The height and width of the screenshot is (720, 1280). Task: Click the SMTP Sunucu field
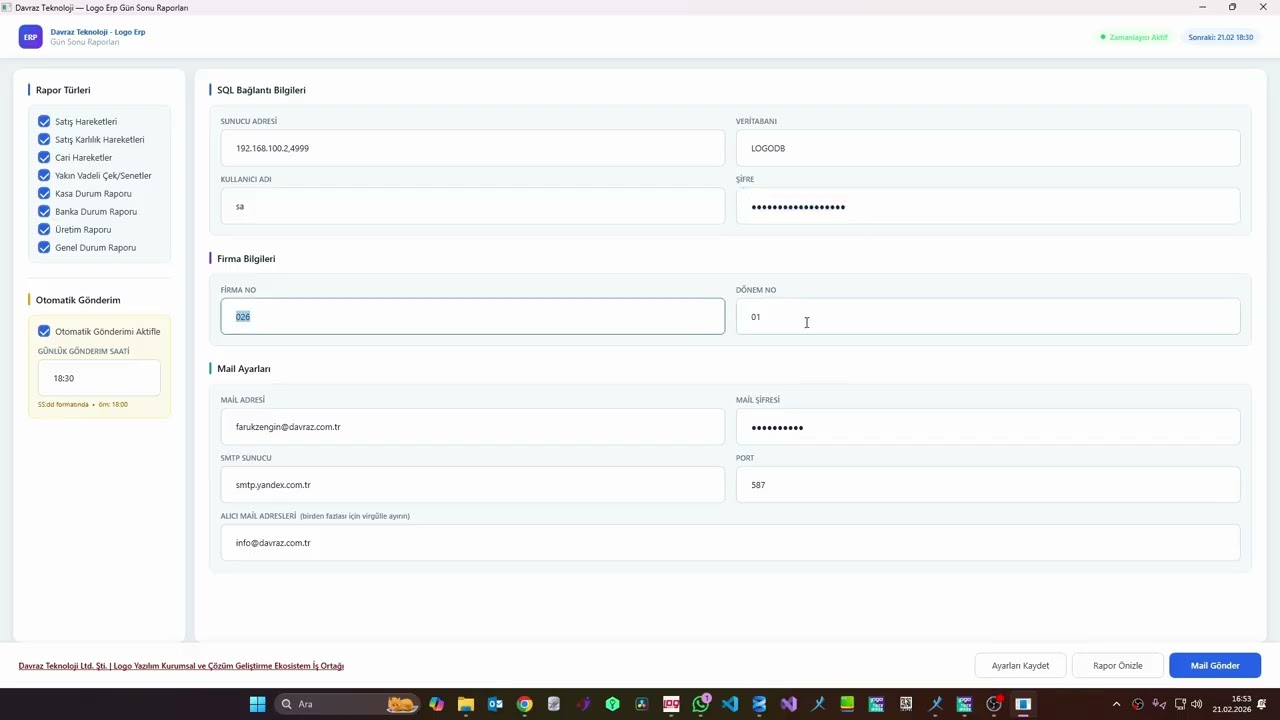coord(472,485)
